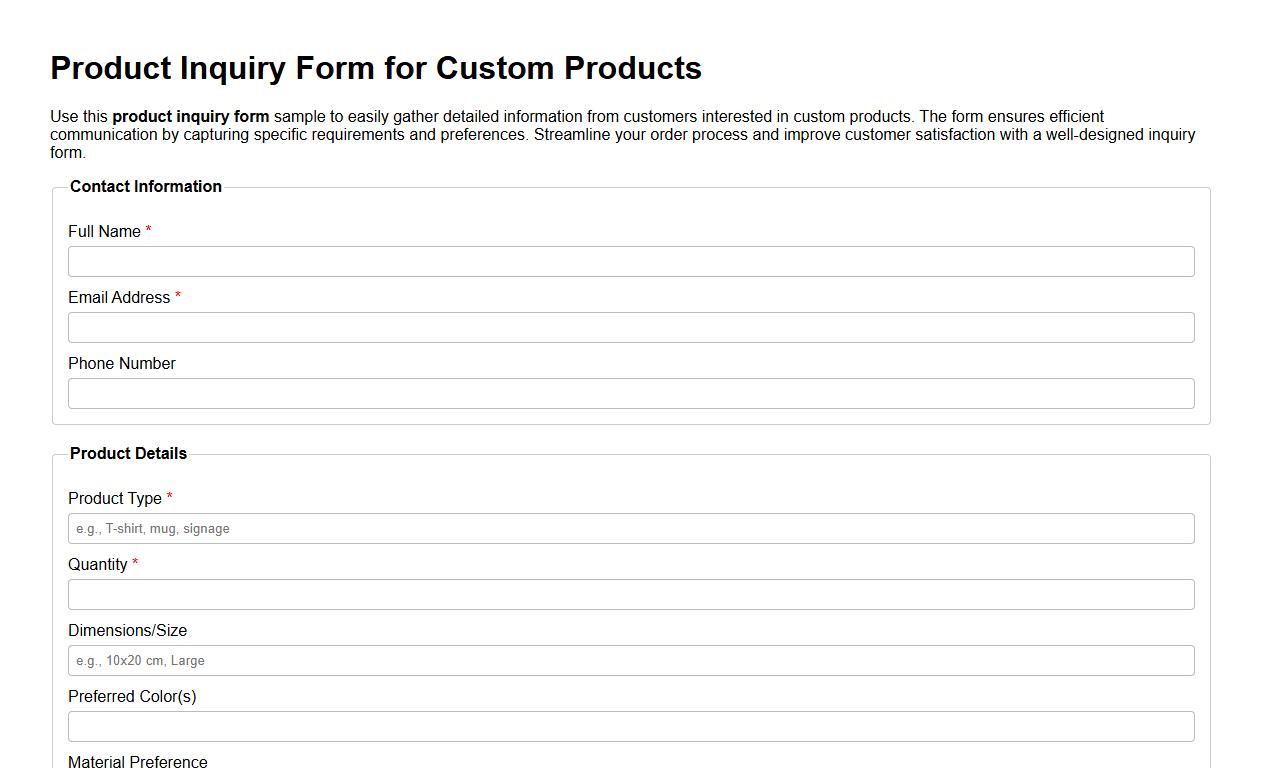Click the Full Name input field

point(630,261)
